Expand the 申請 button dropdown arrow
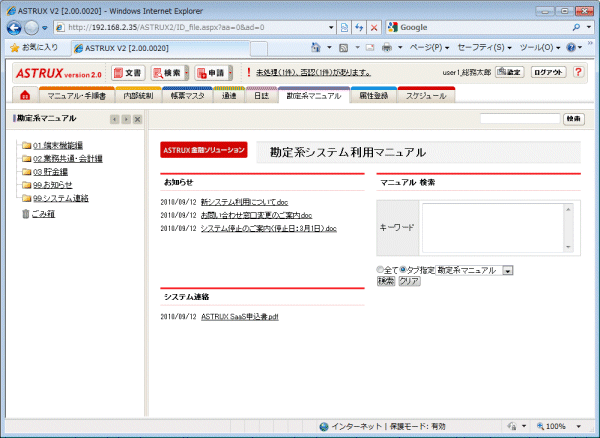The height and width of the screenshot is (438, 600). pos(230,73)
